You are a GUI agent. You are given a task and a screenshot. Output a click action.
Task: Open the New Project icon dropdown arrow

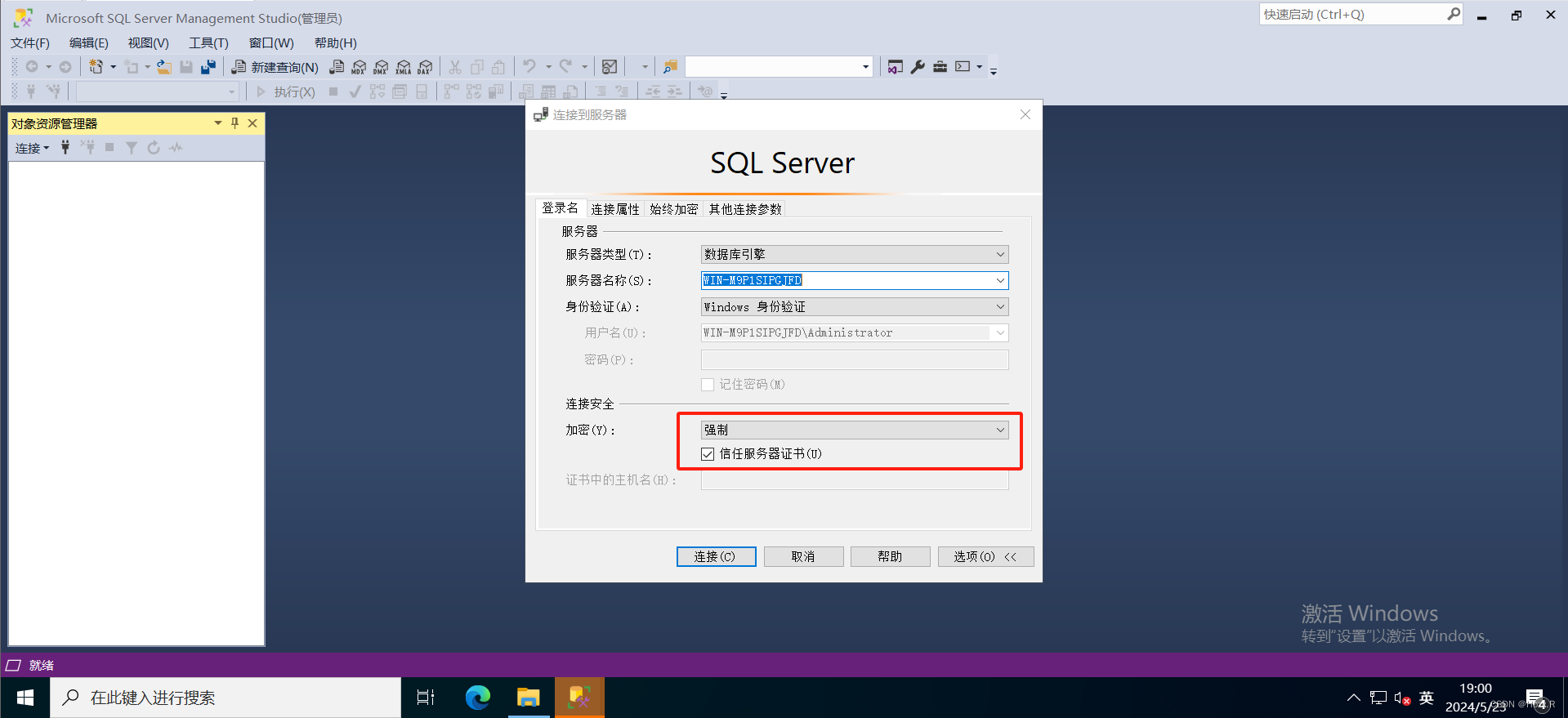click(x=113, y=67)
